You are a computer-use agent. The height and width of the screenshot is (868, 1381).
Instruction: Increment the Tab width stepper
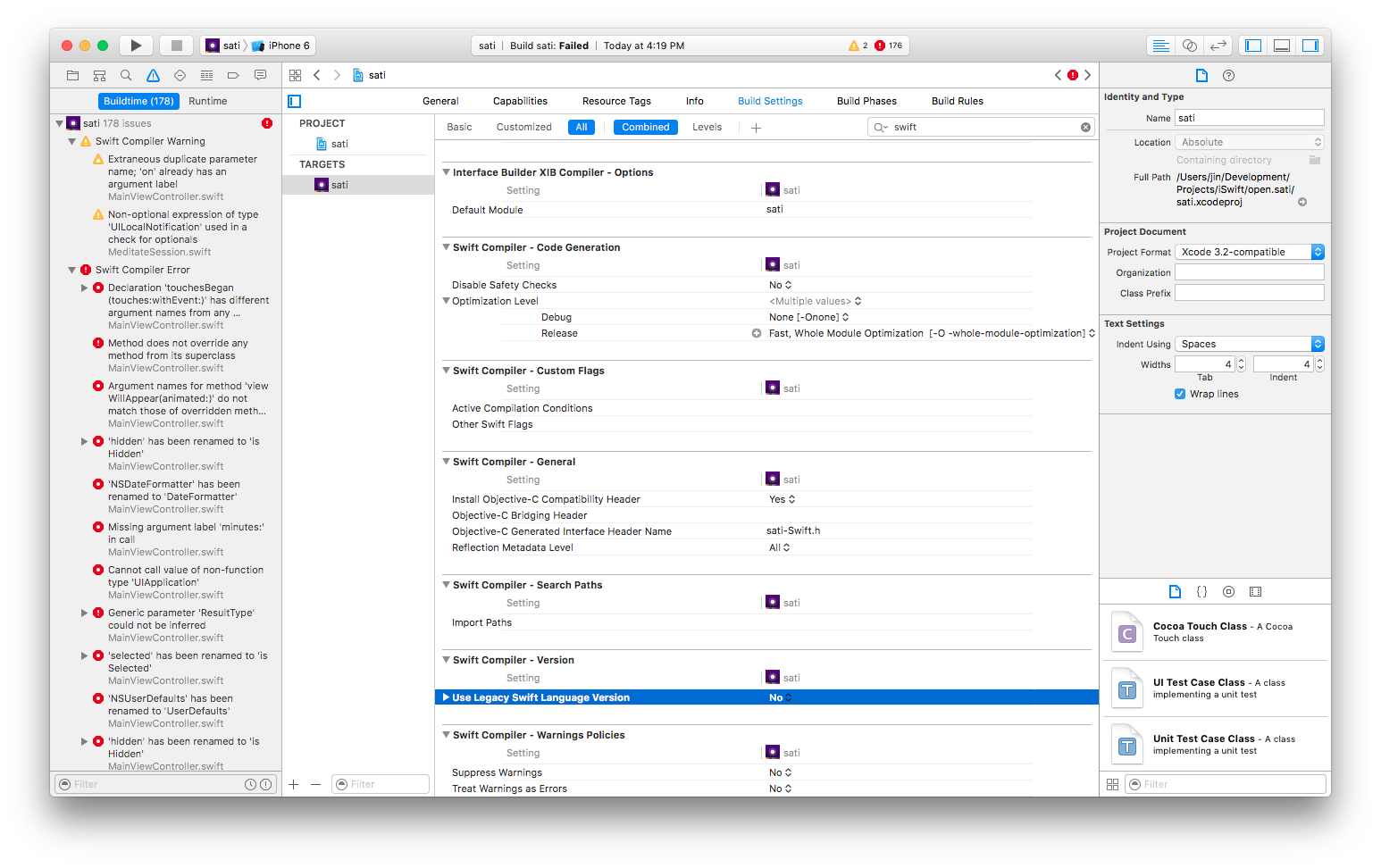(x=1241, y=361)
